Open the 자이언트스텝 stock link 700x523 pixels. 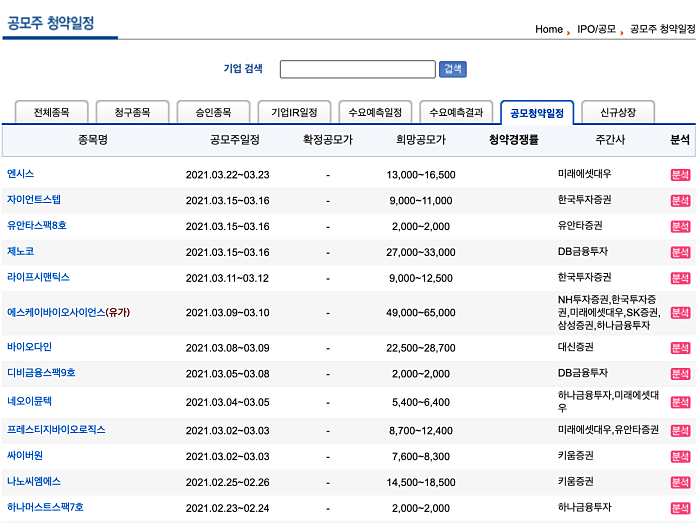(34, 200)
